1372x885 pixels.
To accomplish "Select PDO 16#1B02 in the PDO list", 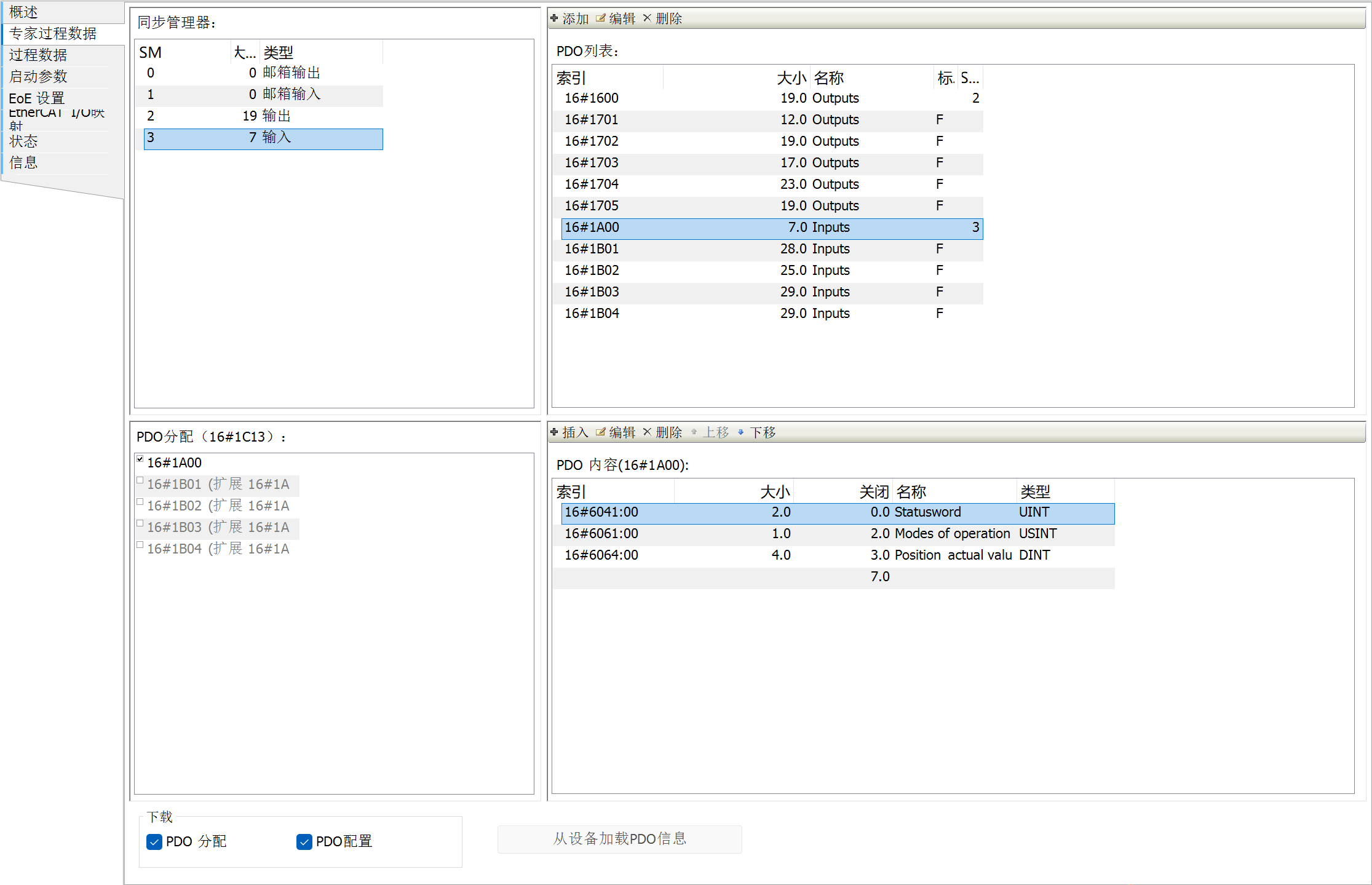I will pos(772,271).
